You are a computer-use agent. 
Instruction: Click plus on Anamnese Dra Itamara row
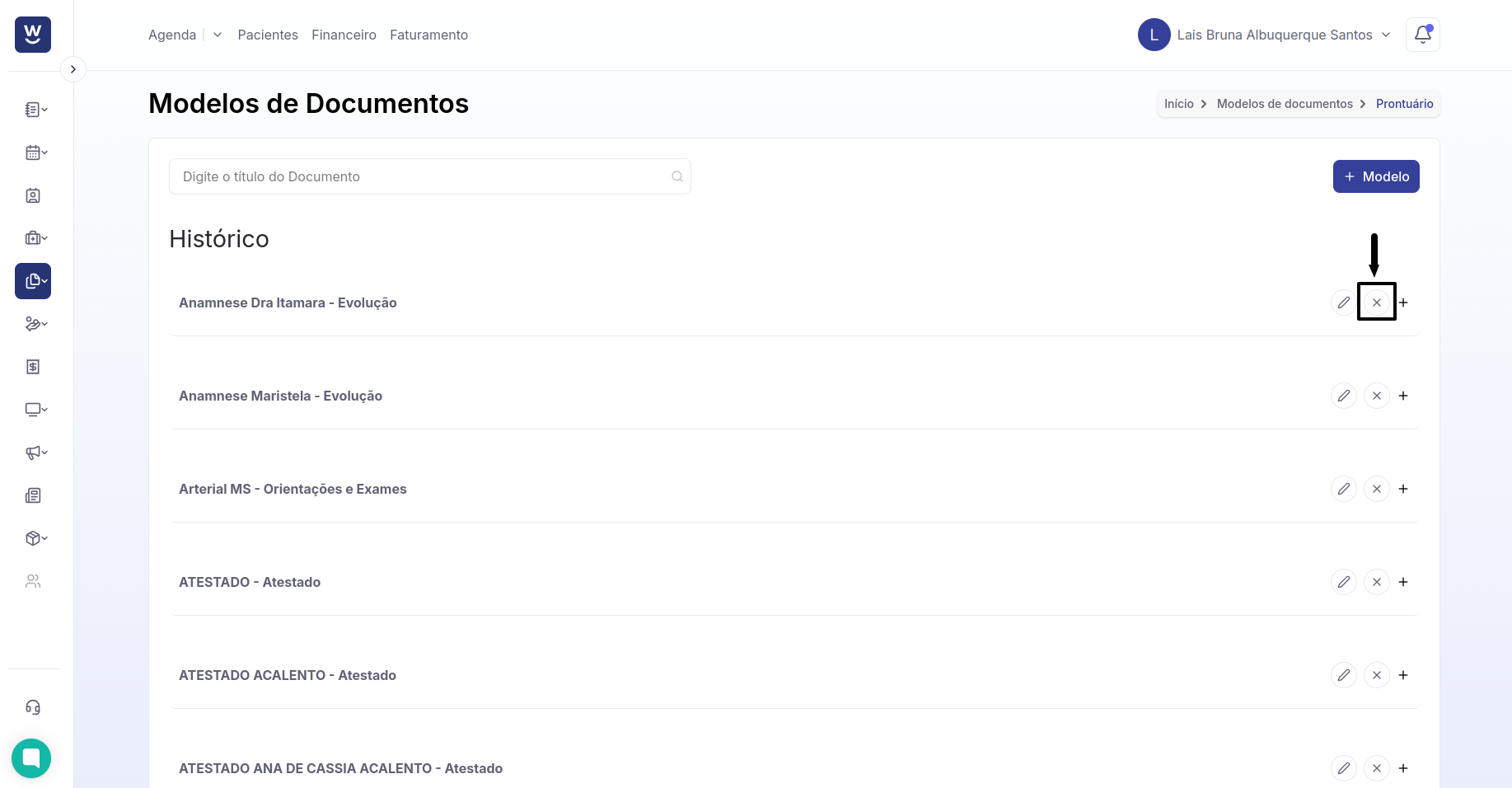point(1403,303)
